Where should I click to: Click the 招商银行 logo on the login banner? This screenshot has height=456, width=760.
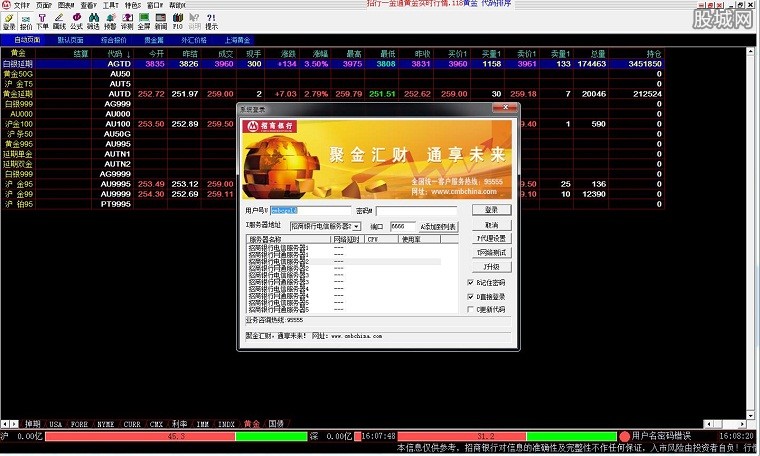click(x=270, y=126)
